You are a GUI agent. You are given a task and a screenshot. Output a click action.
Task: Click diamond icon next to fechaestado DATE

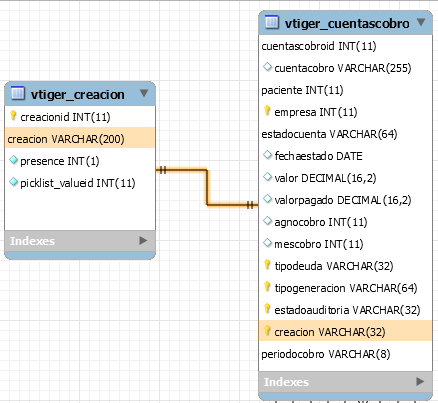pos(267,155)
